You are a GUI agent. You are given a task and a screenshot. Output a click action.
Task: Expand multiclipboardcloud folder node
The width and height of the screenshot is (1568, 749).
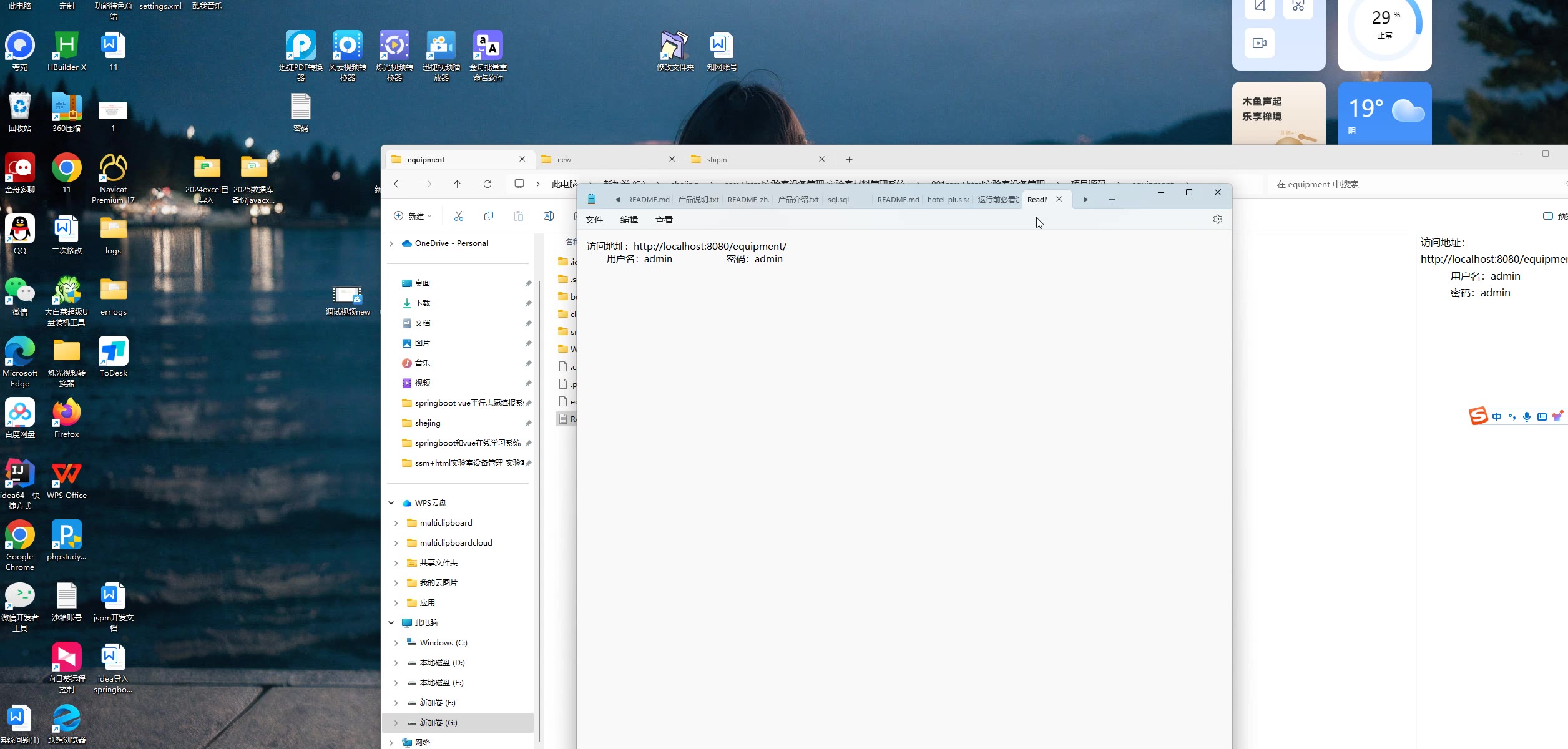pyautogui.click(x=396, y=543)
